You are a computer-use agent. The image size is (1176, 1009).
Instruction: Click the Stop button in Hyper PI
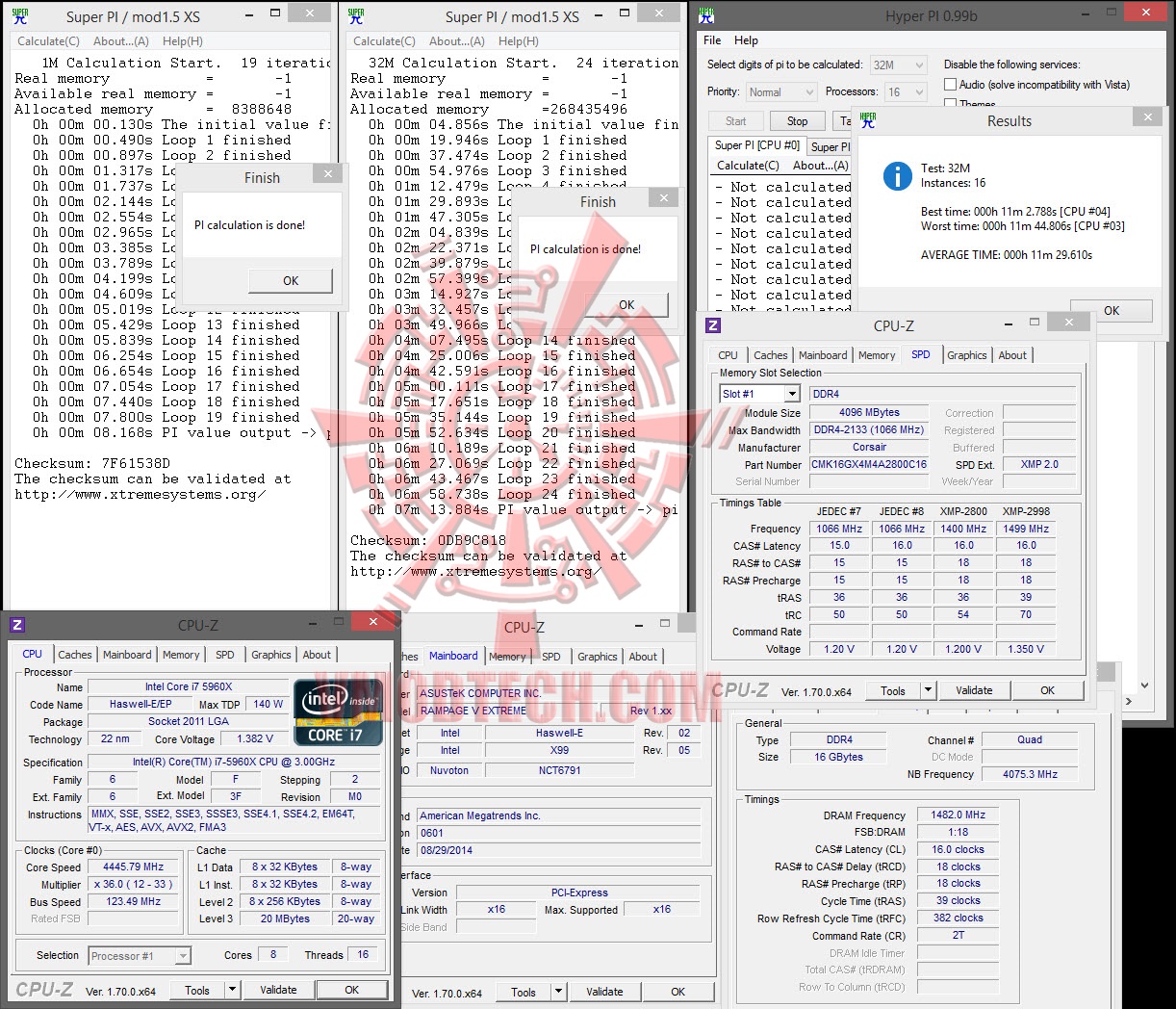tap(797, 121)
